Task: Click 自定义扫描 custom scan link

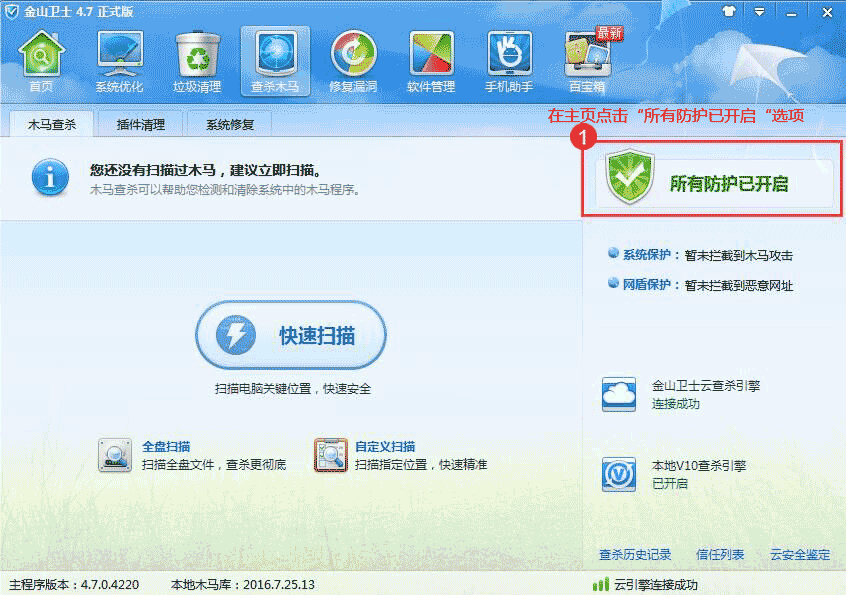Action: 385,447
